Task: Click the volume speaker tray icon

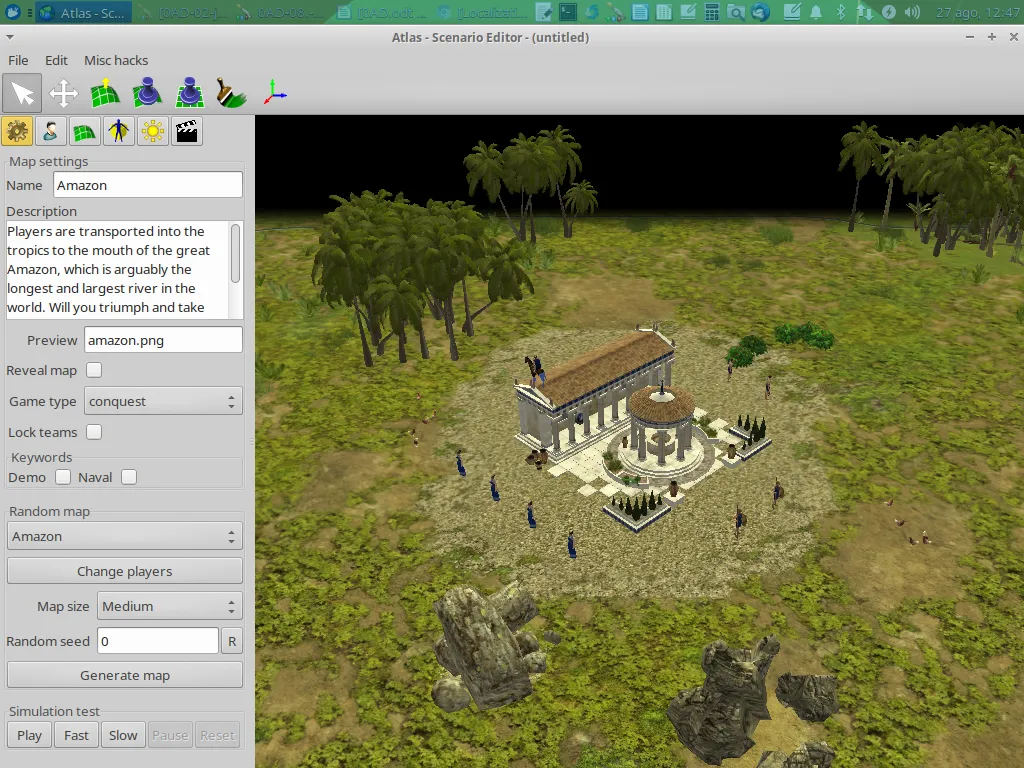Action: coord(912,12)
